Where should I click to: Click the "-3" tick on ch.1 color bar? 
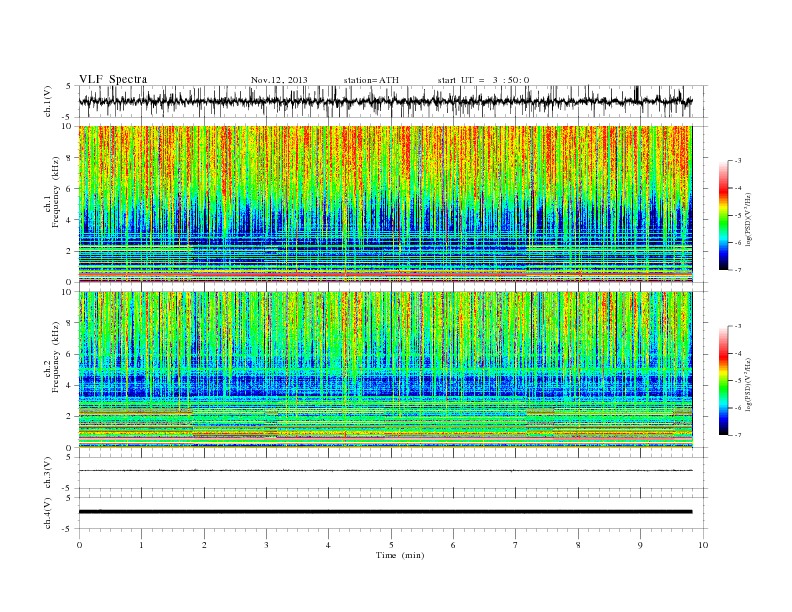click(x=738, y=161)
